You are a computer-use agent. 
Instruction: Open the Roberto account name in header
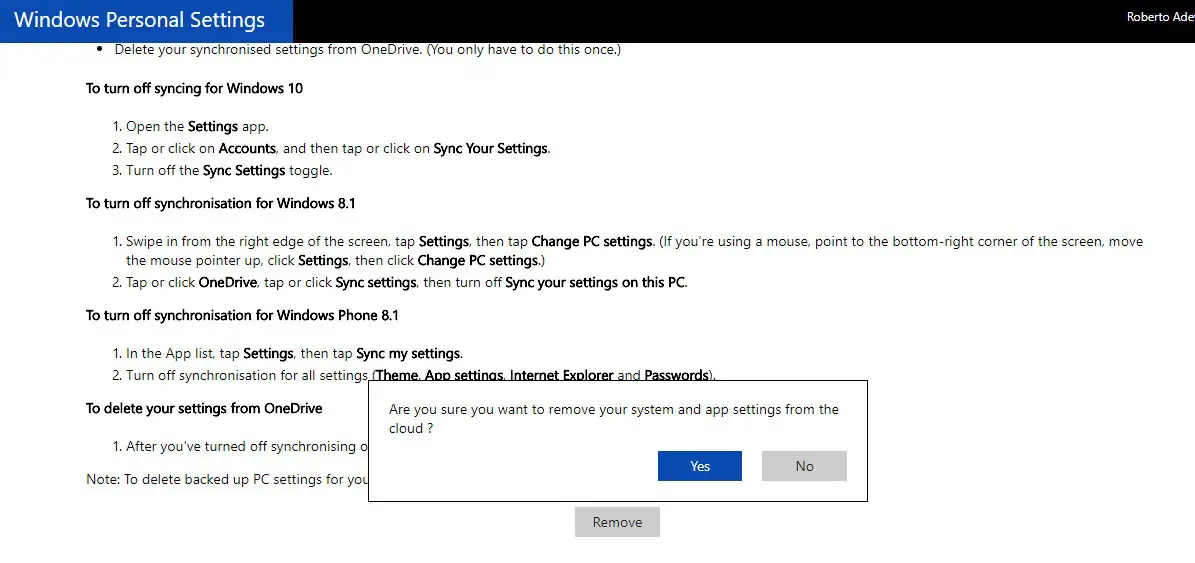pyautogui.click(x=1160, y=17)
